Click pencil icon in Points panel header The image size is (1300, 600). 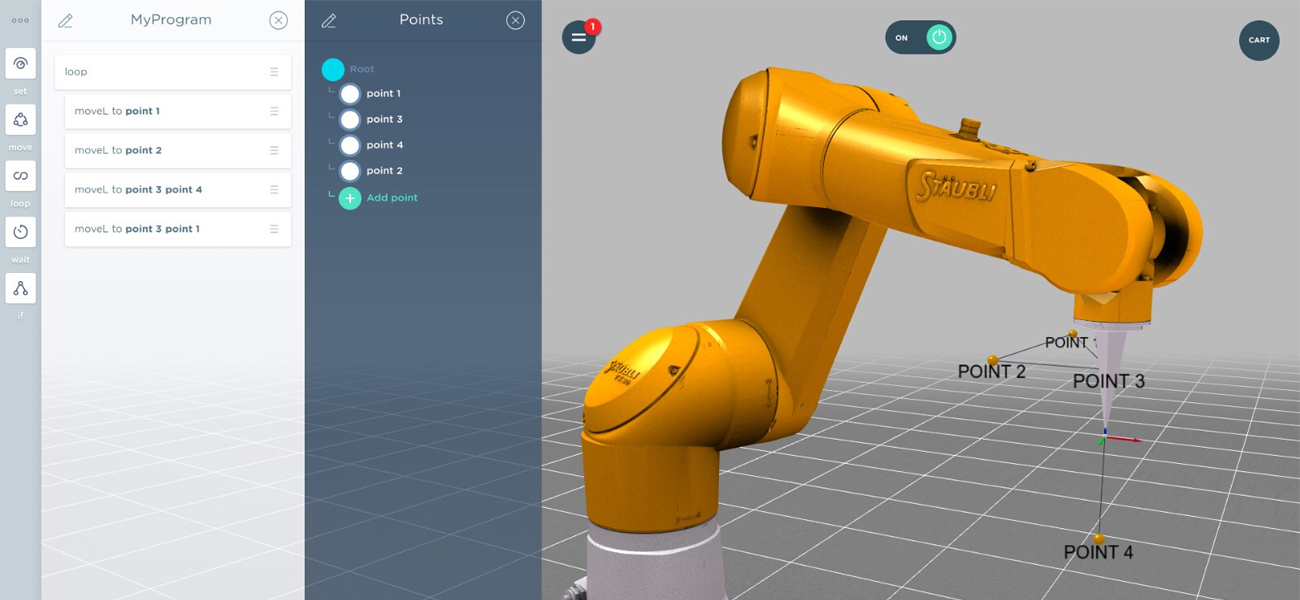[328, 21]
